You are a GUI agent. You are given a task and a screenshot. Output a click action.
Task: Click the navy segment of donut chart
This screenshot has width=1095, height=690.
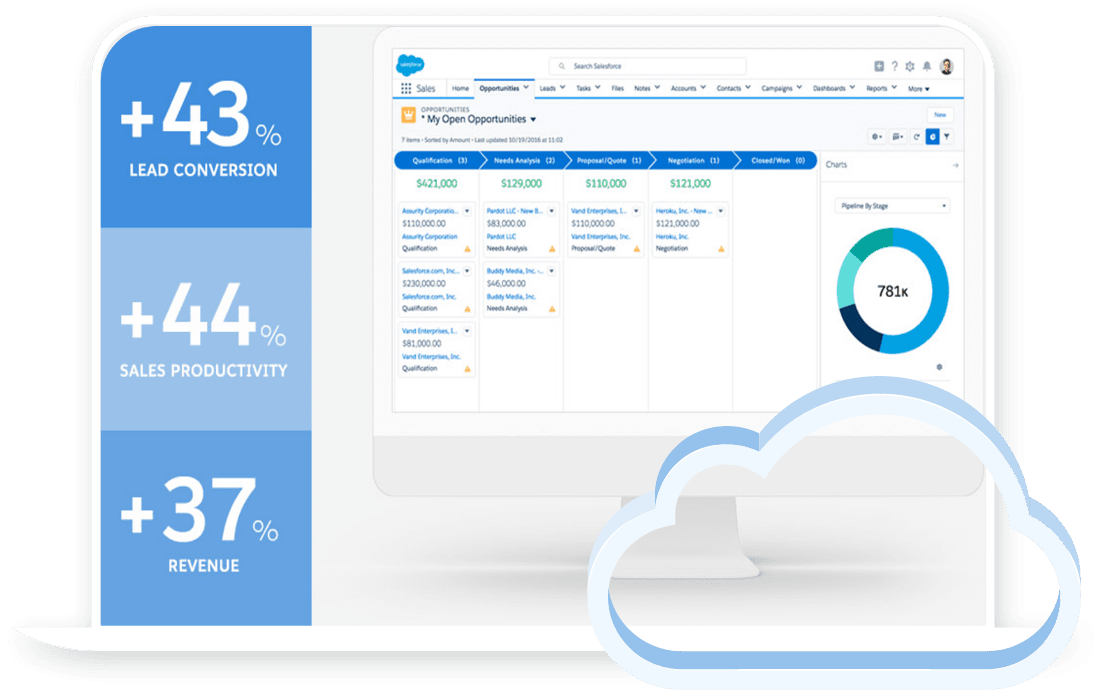click(x=858, y=330)
